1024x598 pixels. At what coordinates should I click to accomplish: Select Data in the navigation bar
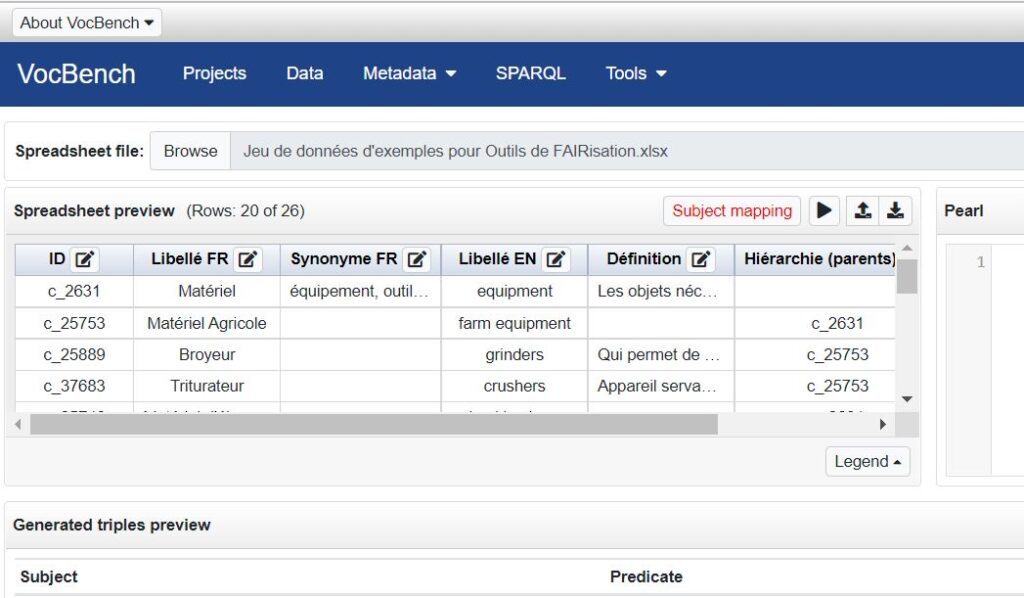(304, 73)
